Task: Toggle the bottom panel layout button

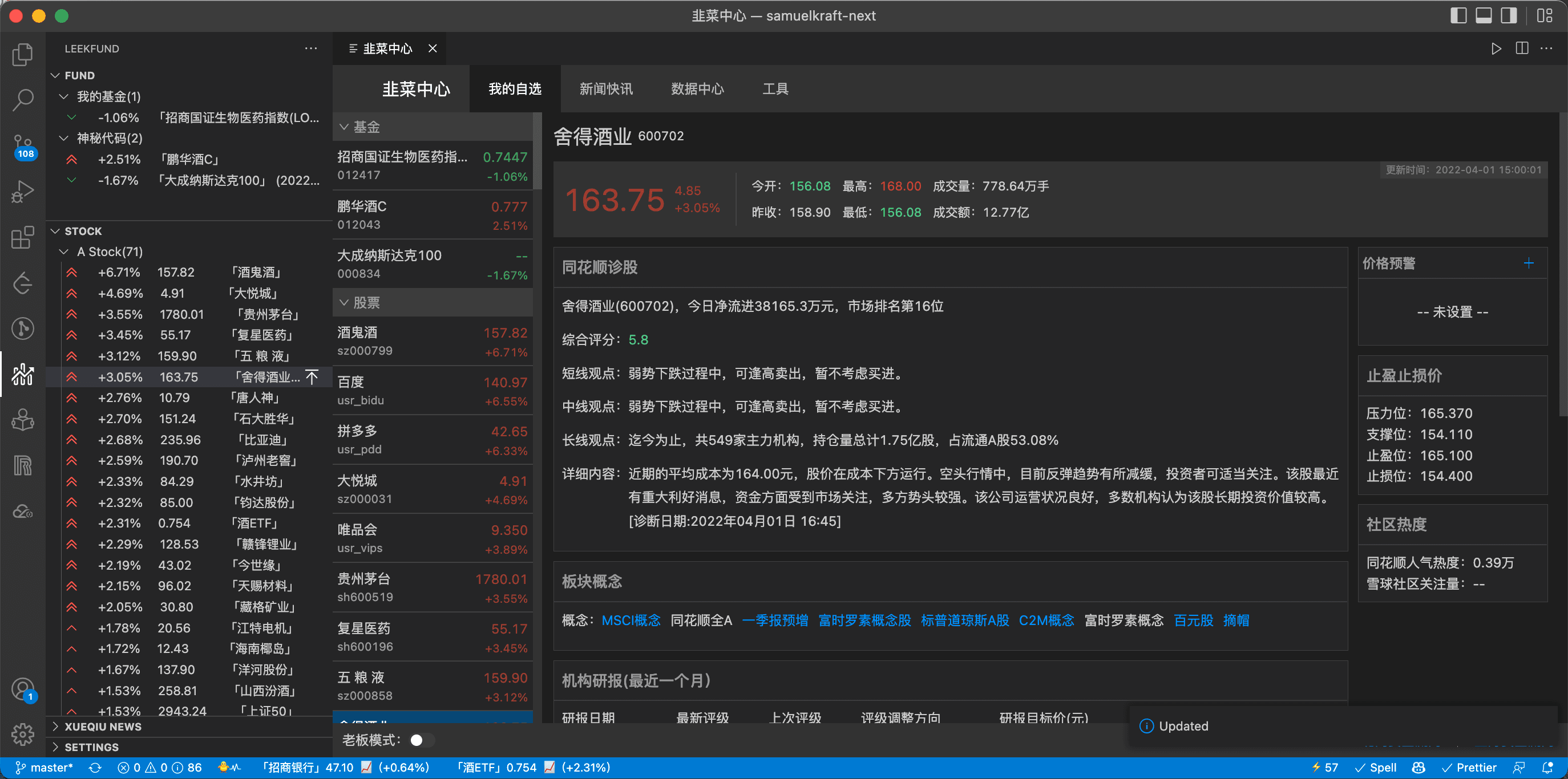Action: pos(1484,16)
